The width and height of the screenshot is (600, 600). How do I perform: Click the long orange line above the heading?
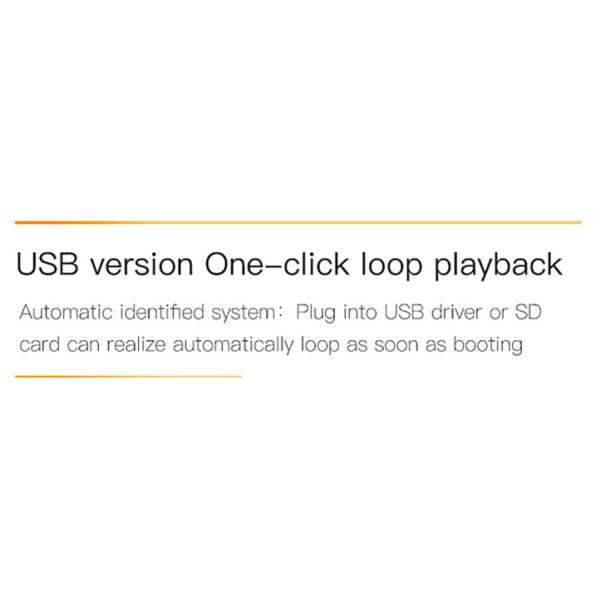point(298,222)
